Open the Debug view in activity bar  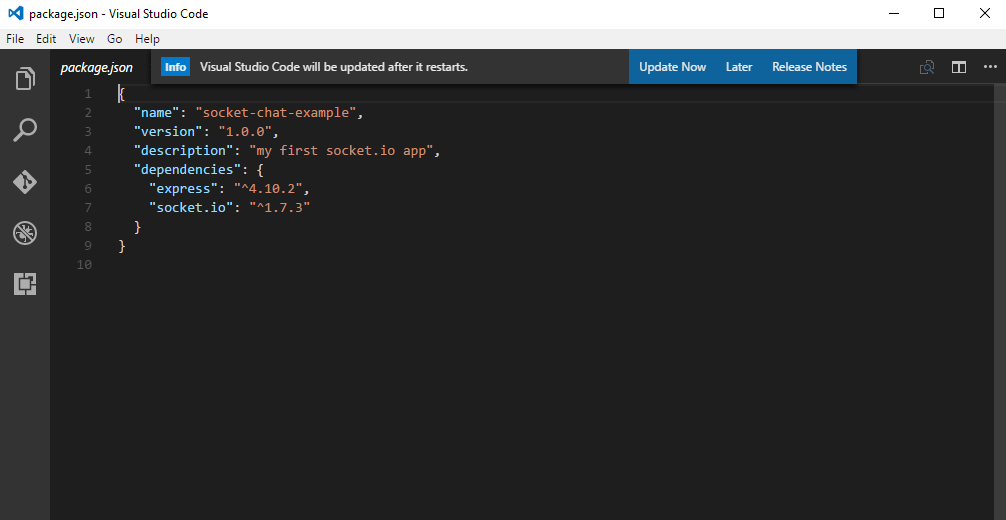[x=25, y=234]
